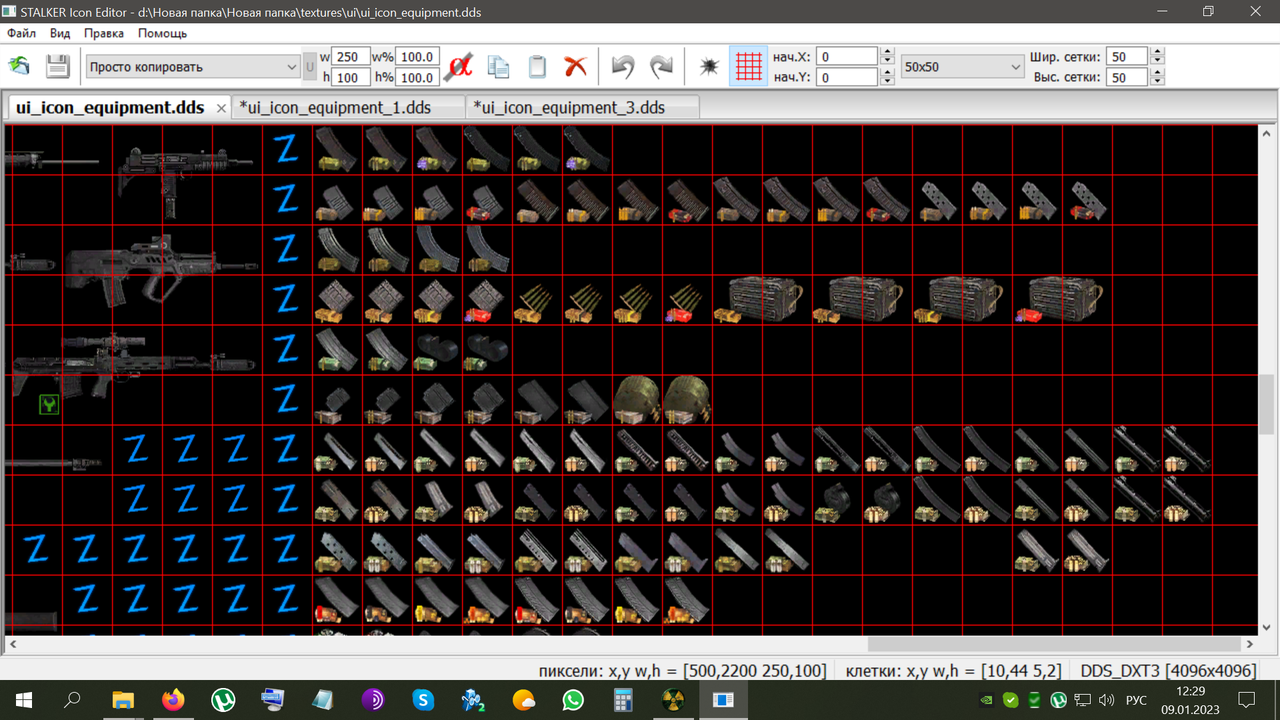The height and width of the screenshot is (720, 1280).
Task: Click the Шир. сетки input field
Action: pos(1128,57)
